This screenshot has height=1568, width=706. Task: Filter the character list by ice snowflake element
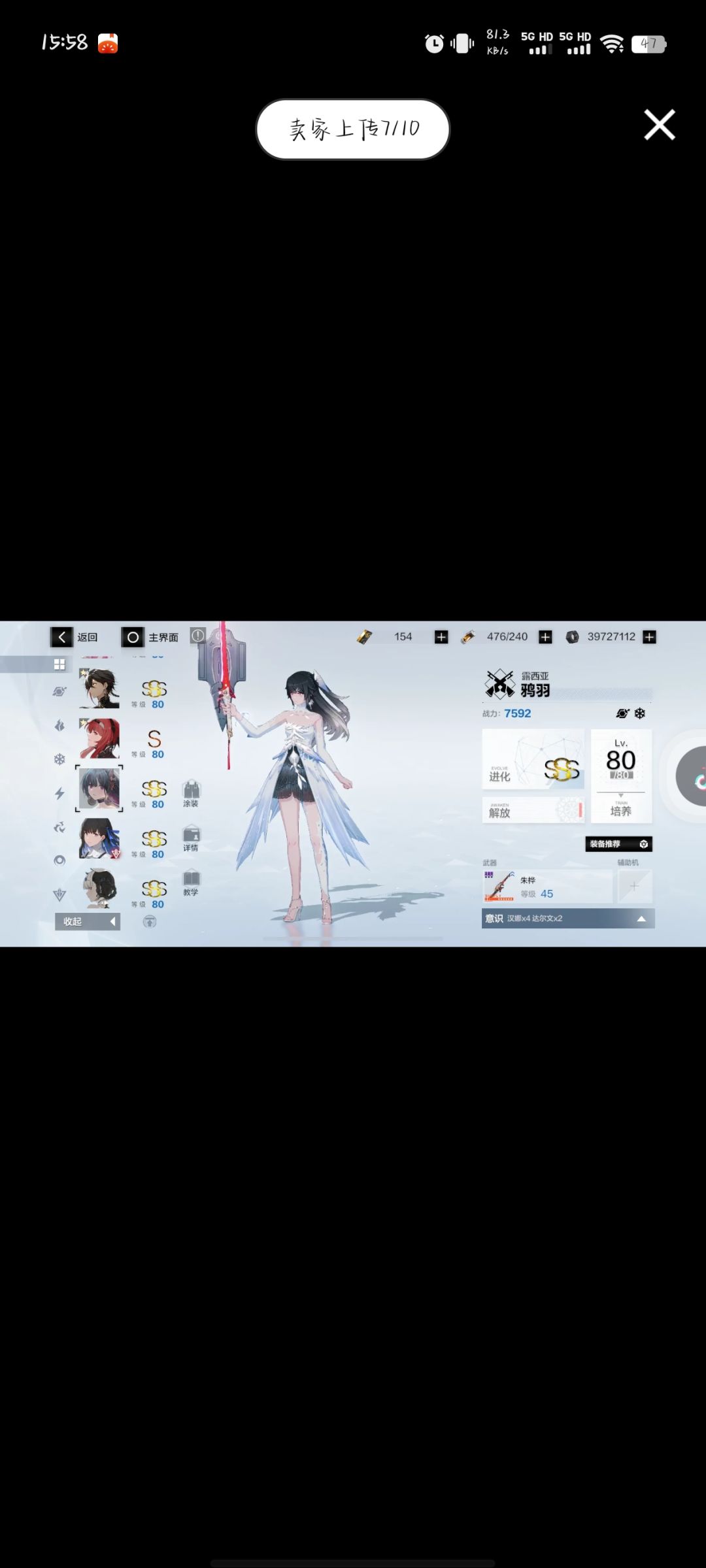pos(59,759)
